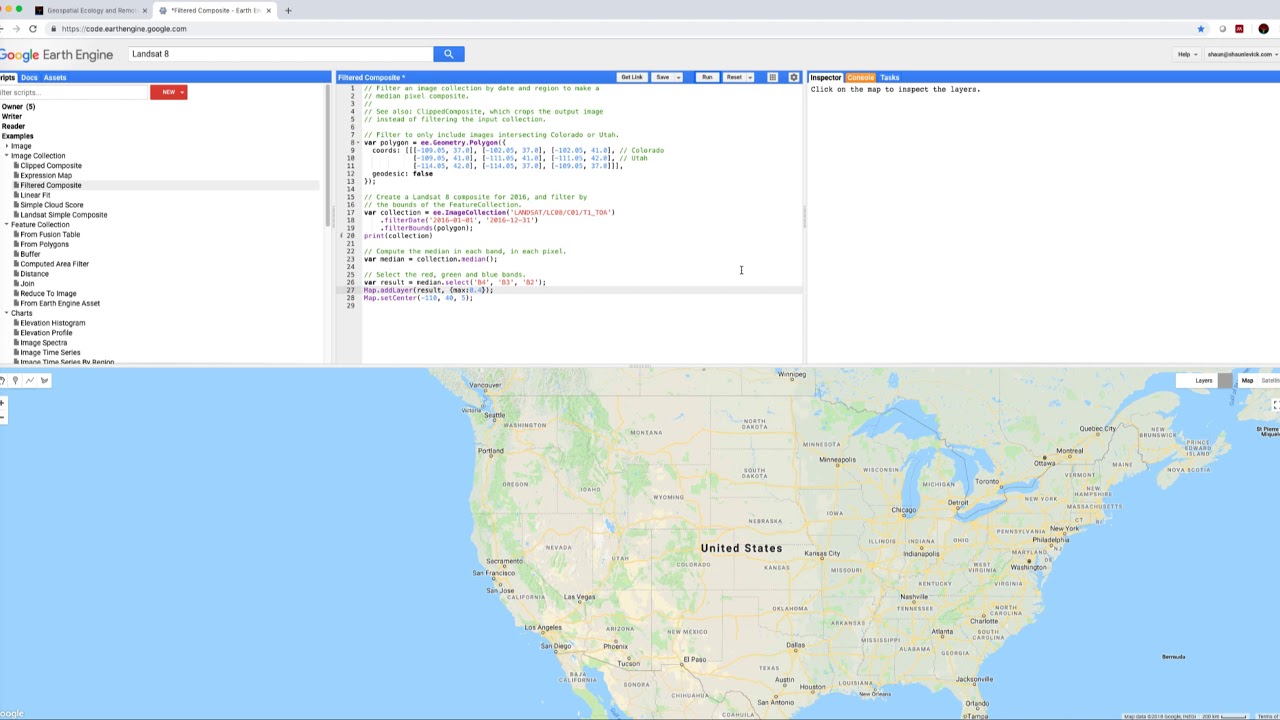Open the Expression Map example script

pos(46,176)
